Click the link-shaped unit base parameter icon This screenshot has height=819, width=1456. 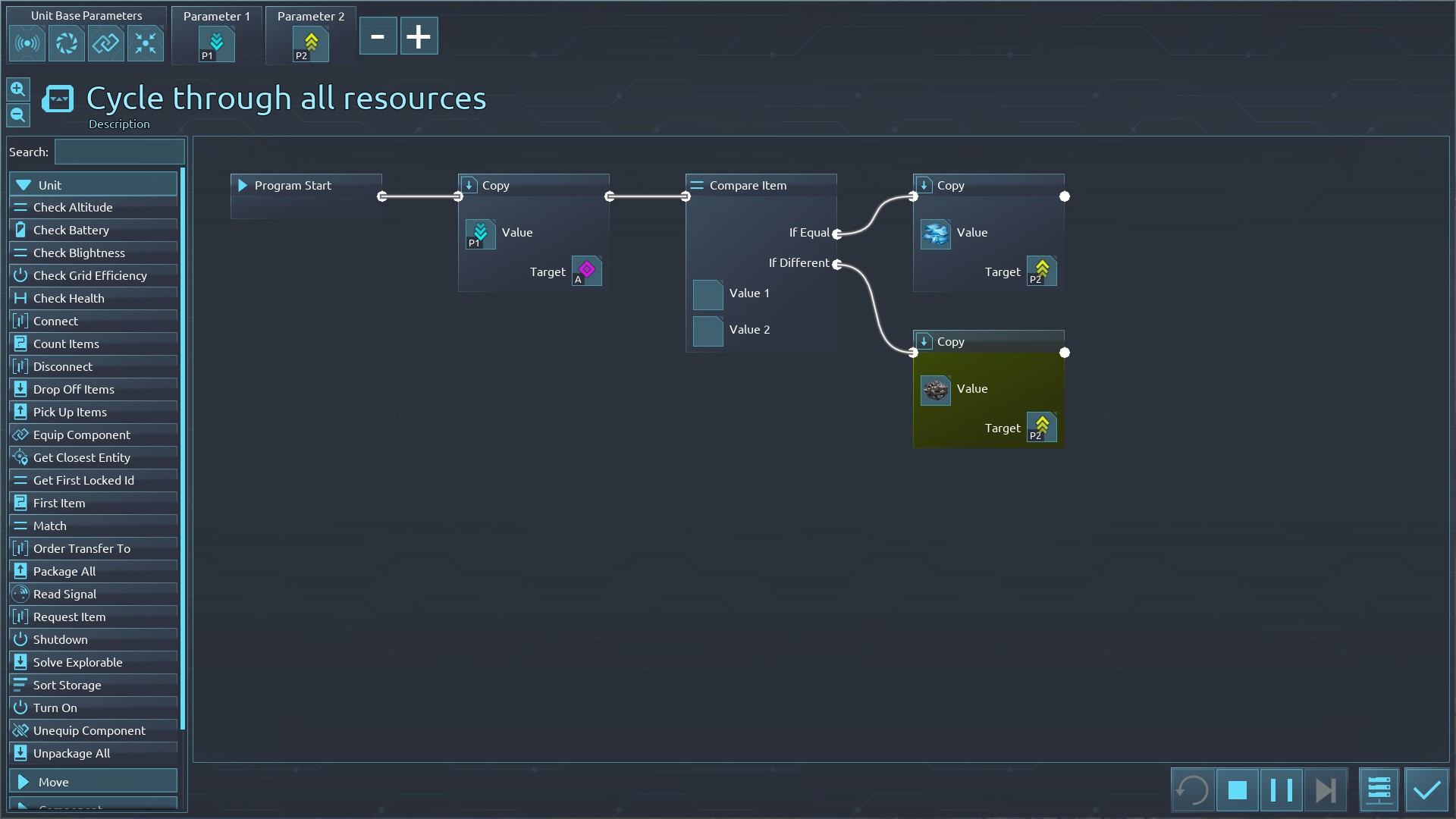106,43
